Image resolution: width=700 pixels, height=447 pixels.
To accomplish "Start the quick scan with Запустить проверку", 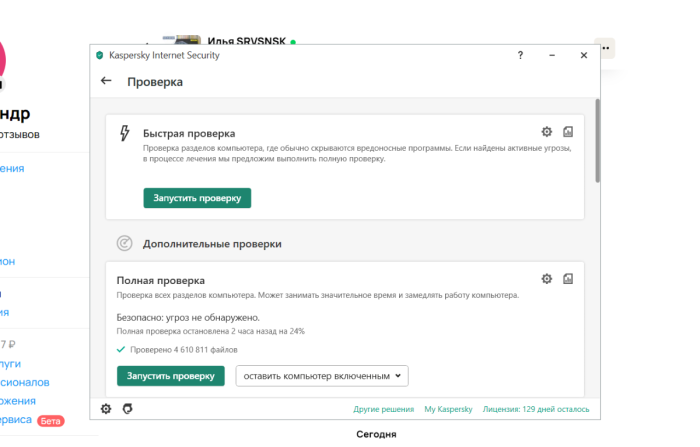I will pyautogui.click(x=196, y=198).
